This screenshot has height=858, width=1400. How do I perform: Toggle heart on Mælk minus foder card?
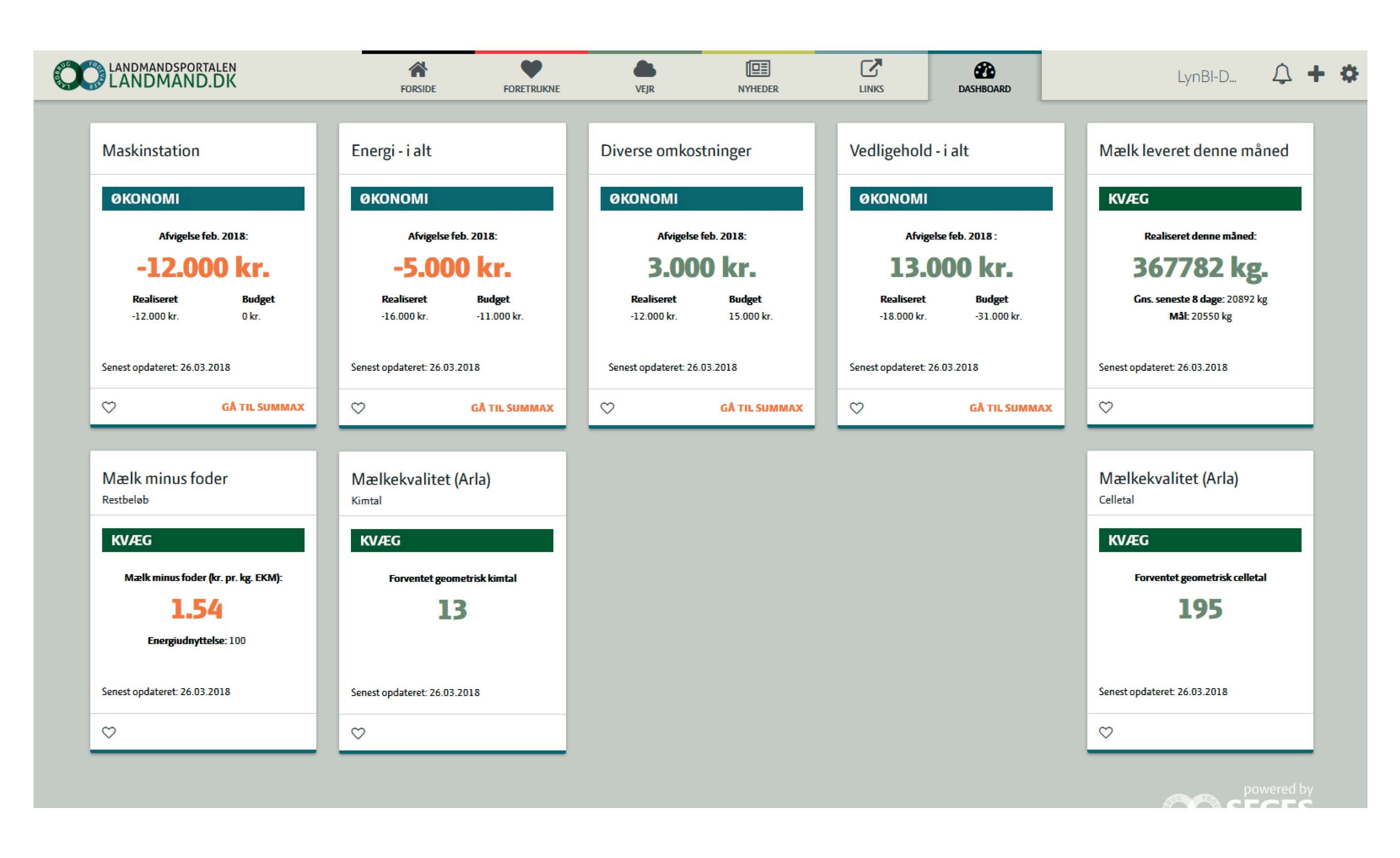click(109, 732)
